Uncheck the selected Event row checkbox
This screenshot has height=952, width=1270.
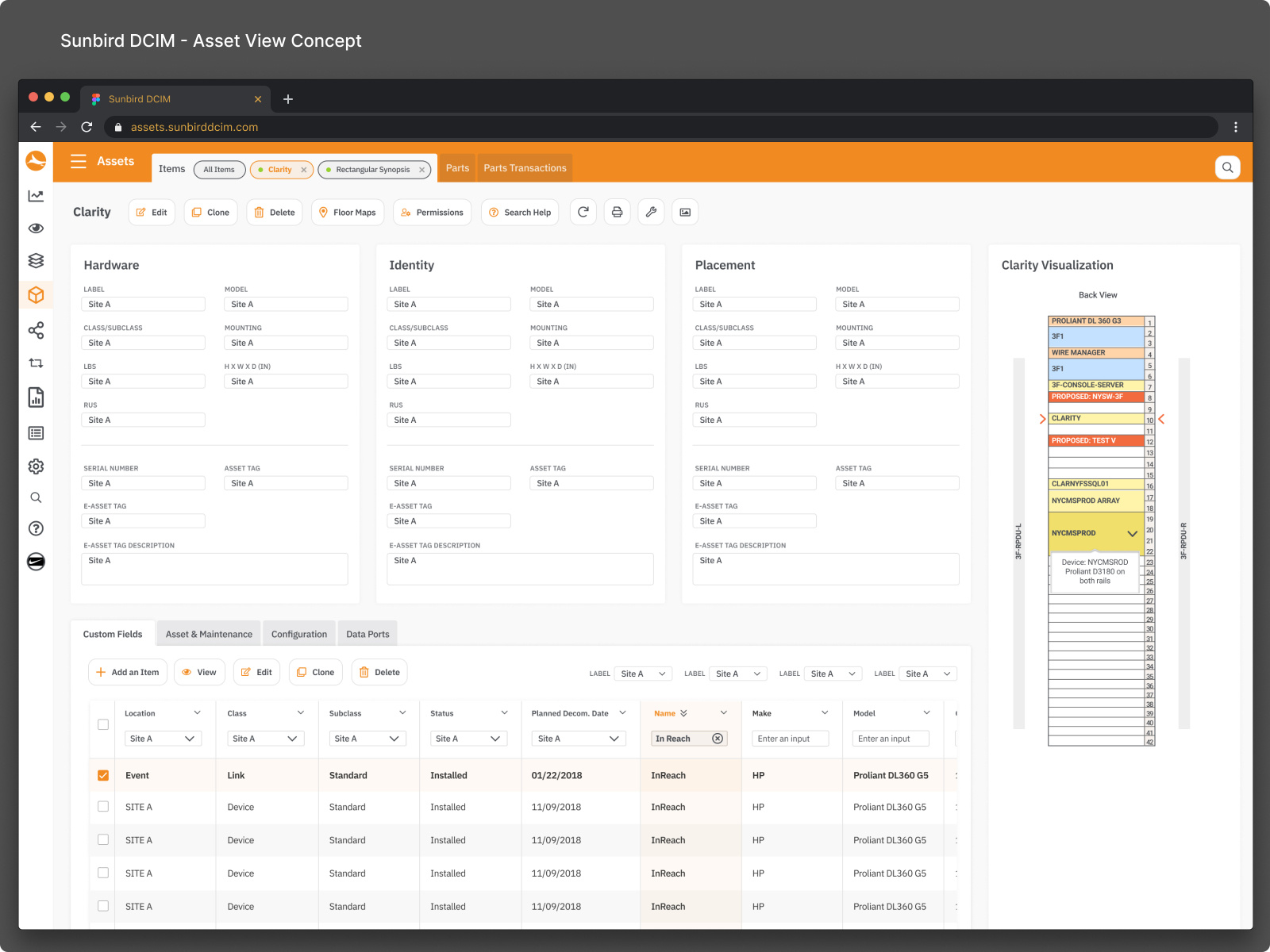[x=103, y=775]
